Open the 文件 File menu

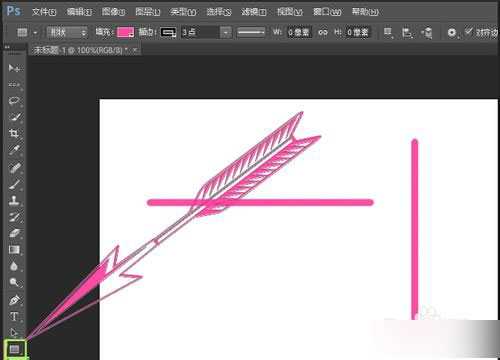44,12
